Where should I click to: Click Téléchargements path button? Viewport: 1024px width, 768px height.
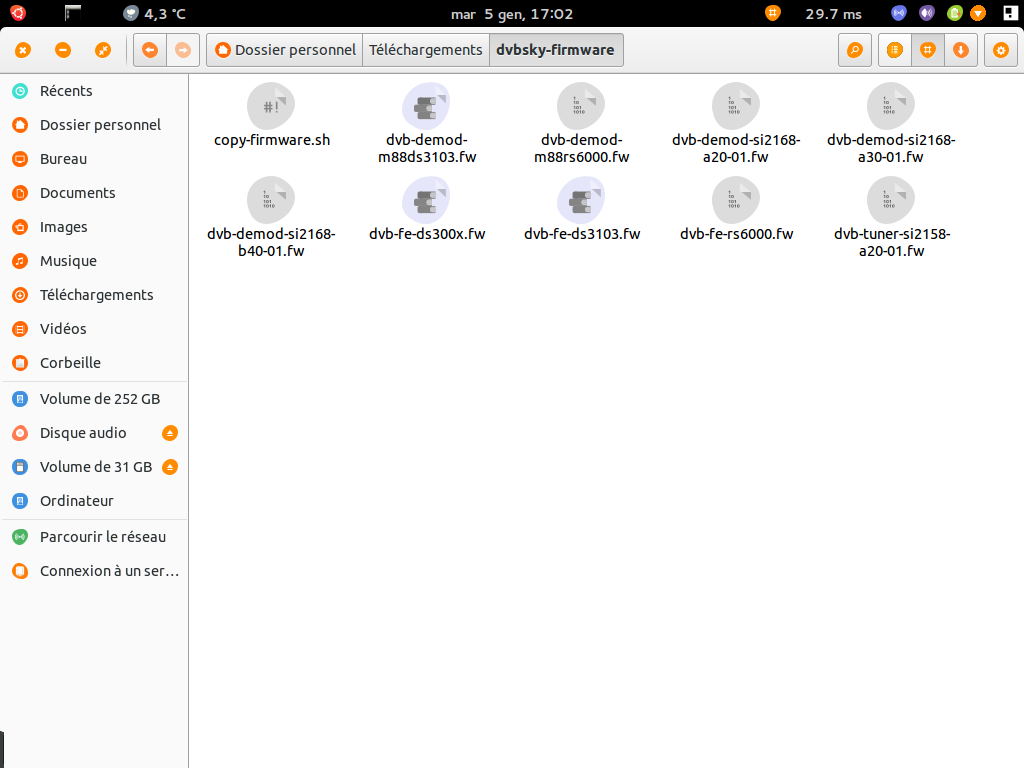tap(426, 50)
